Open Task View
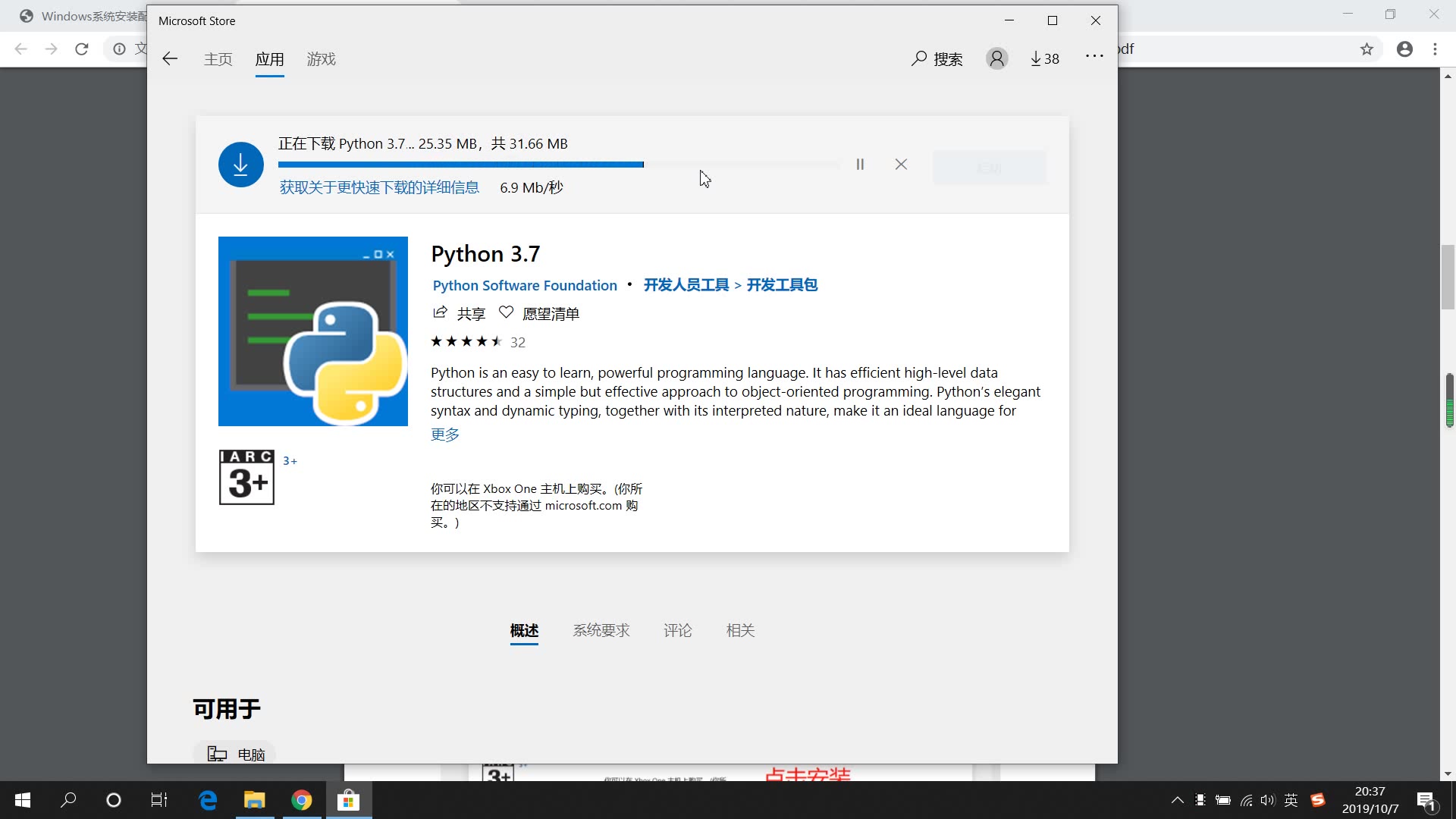1456x819 pixels. point(159,800)
